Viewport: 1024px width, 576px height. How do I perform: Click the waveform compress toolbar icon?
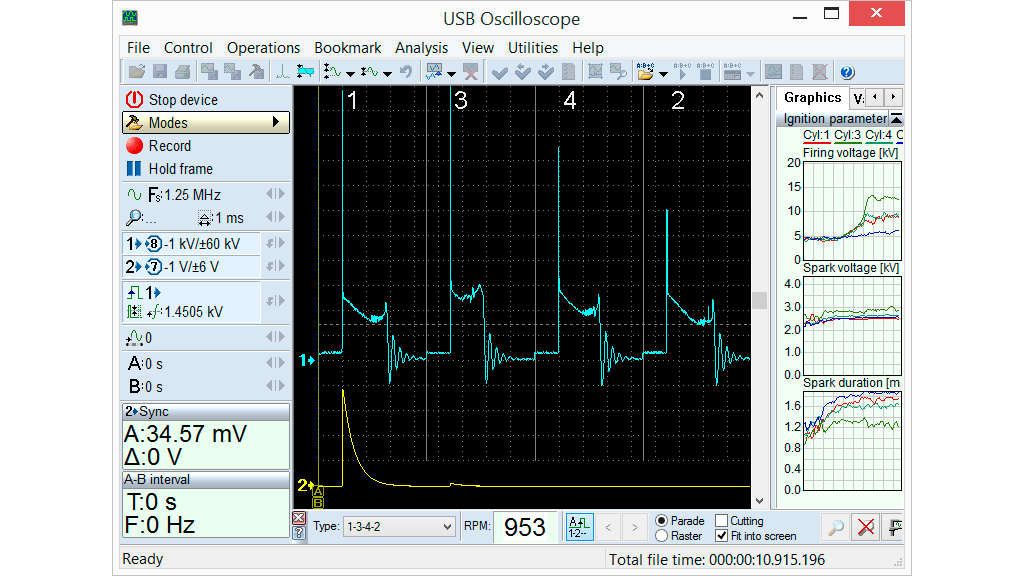370,72
